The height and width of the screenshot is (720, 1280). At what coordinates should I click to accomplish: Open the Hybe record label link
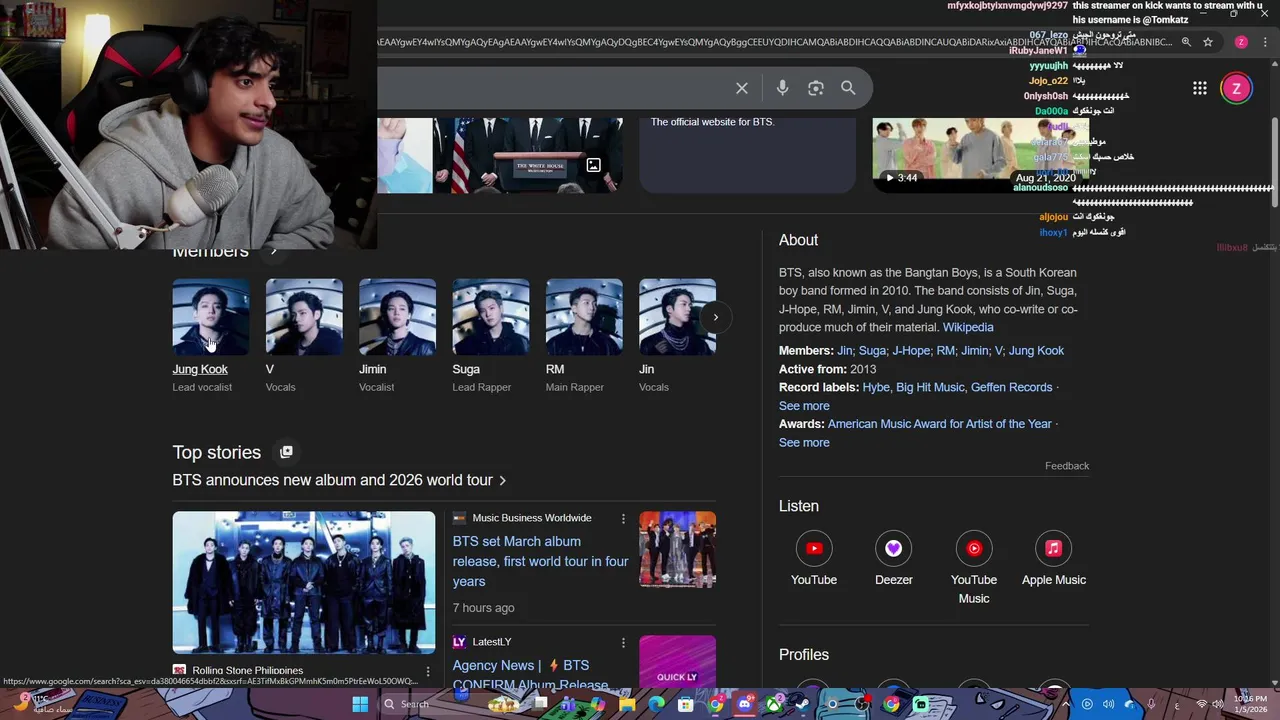(876, 388)
